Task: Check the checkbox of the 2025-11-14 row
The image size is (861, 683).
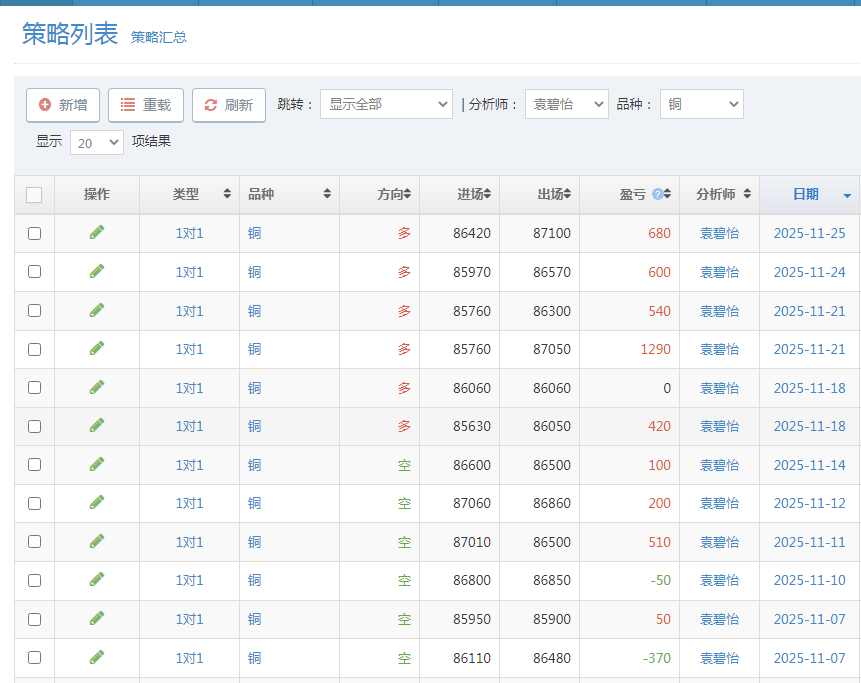Action: tap(33, 465)
